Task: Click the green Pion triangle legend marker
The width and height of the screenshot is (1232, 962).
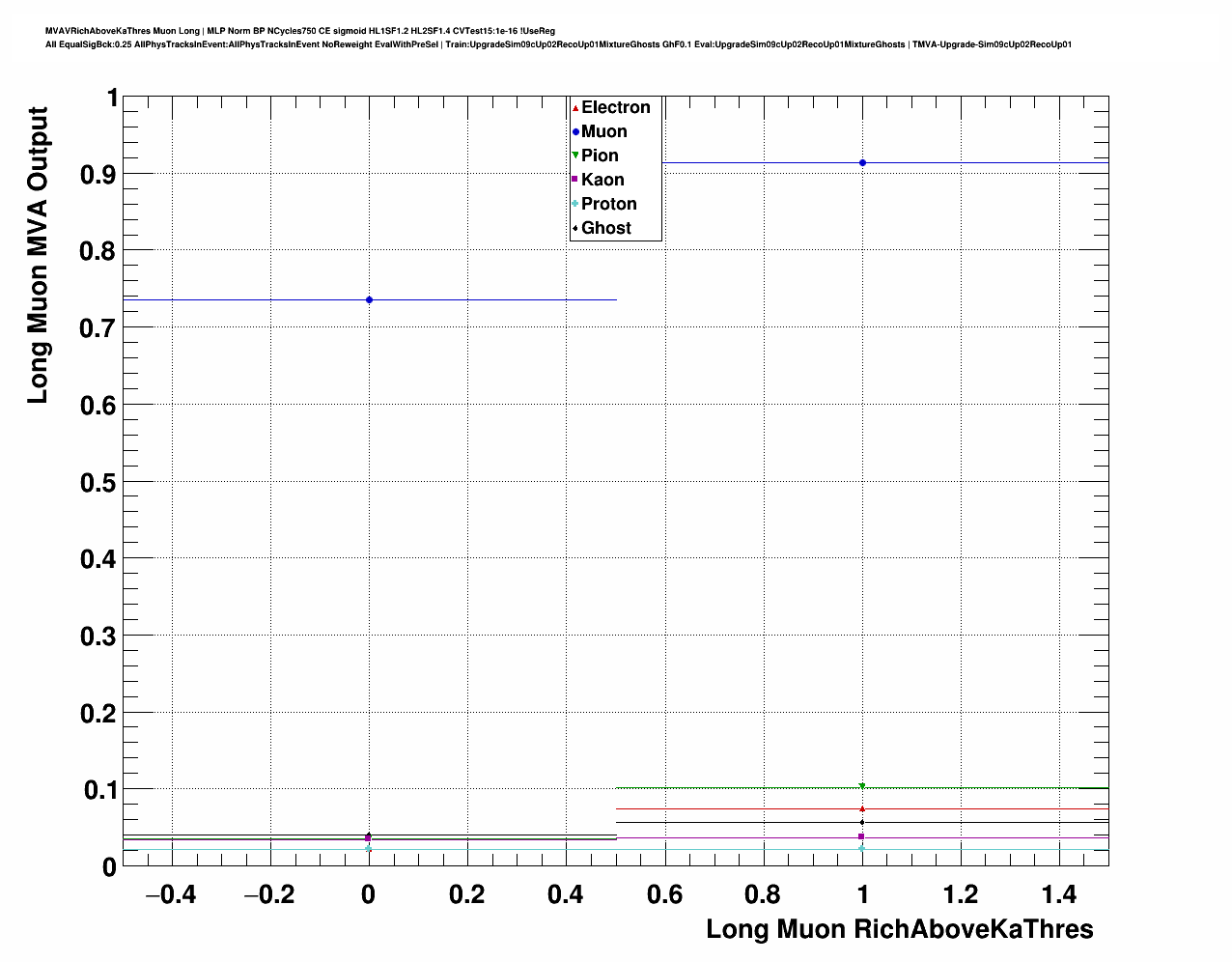Action: pos(575,156)
